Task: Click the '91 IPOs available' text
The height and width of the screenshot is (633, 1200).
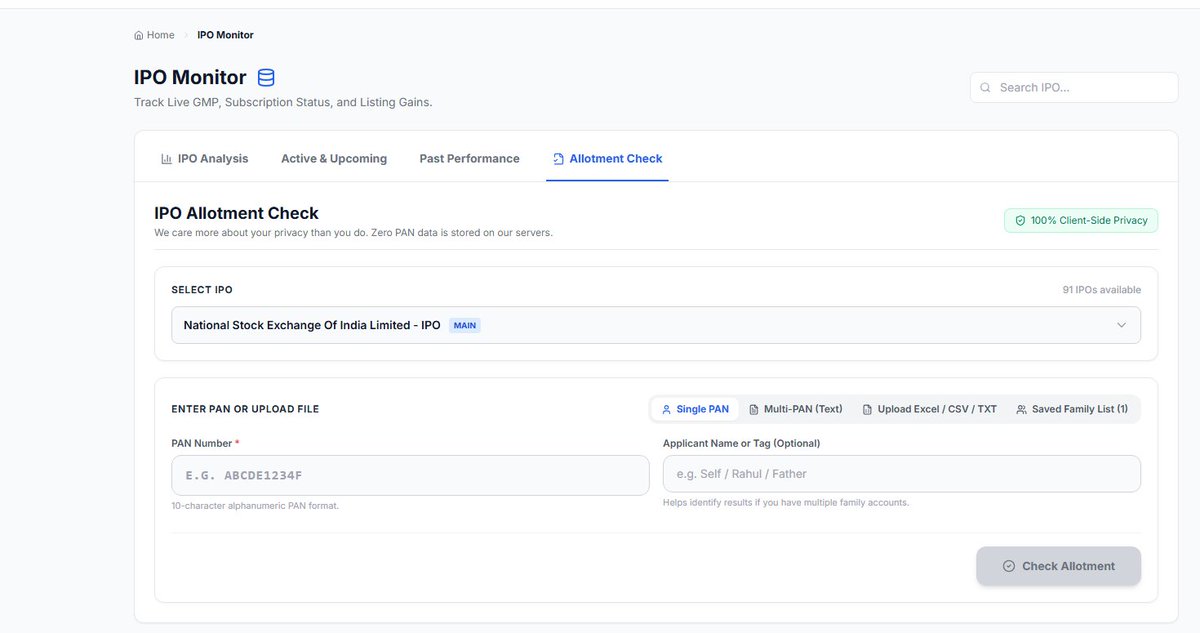Action: (x=1102, y=290)
